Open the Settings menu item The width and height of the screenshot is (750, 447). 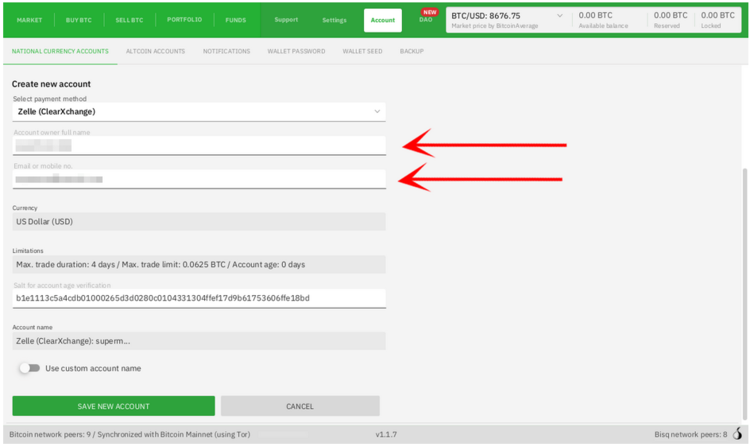334,20
